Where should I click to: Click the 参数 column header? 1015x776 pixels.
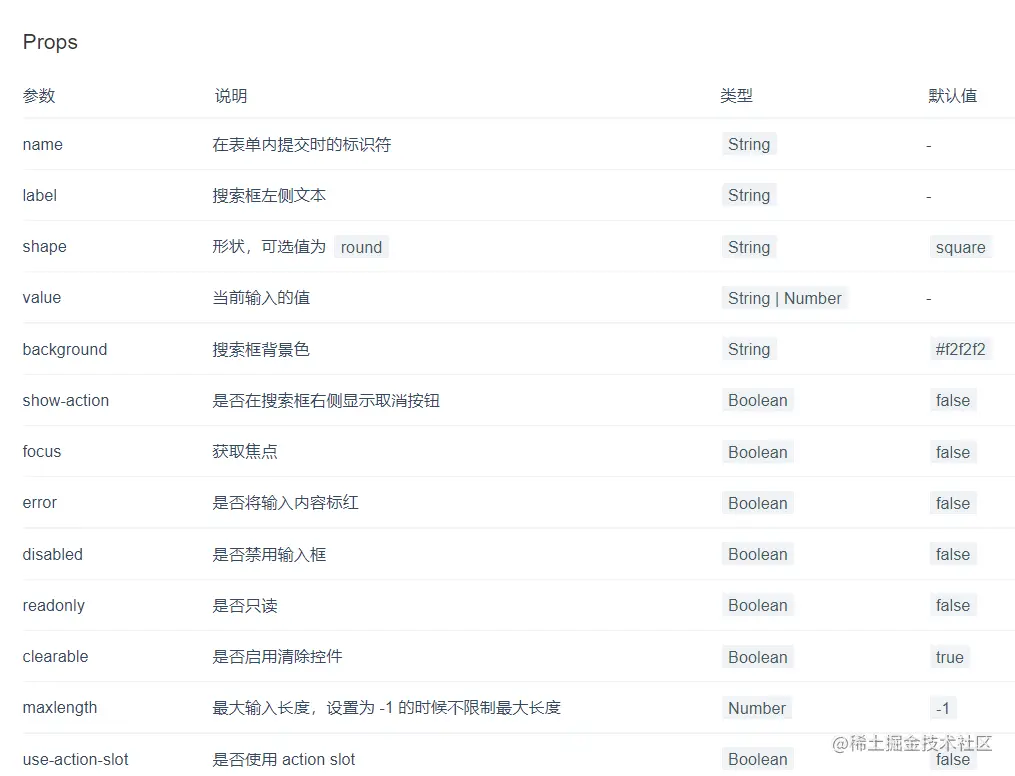coord(39,96)
